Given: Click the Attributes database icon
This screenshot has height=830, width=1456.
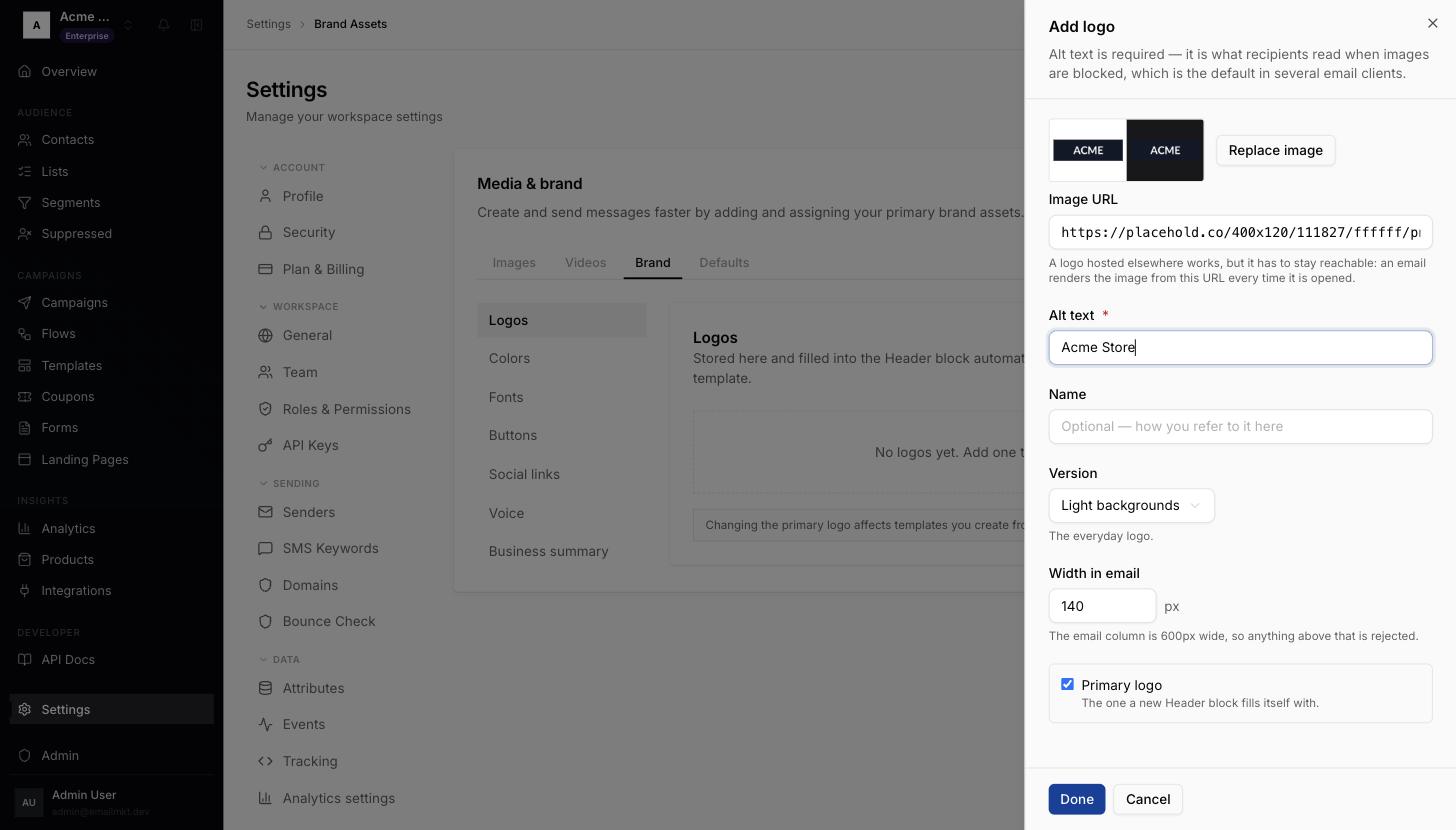Looking at the screenshot, I should (x=265, y=689).
